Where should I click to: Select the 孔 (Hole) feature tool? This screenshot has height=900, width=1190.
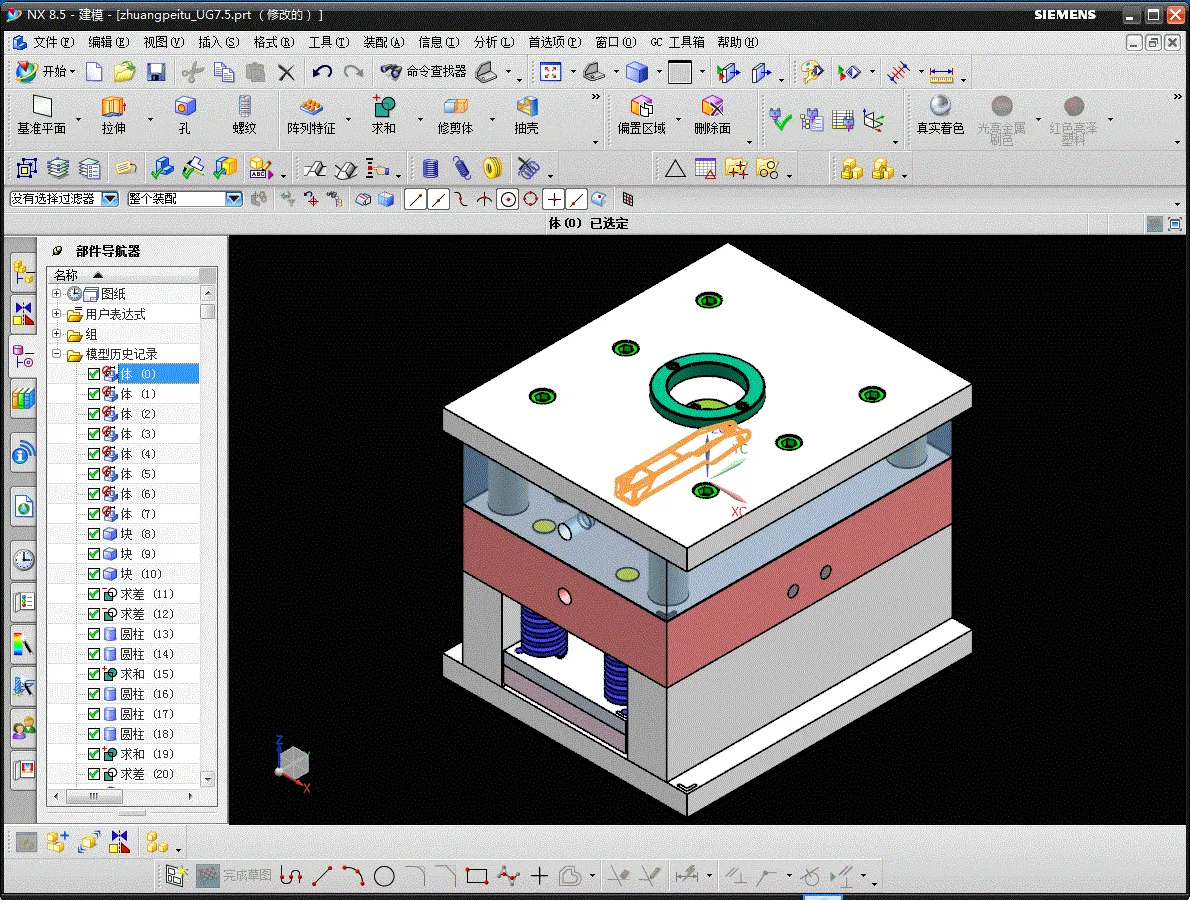[x=185, y=115]
